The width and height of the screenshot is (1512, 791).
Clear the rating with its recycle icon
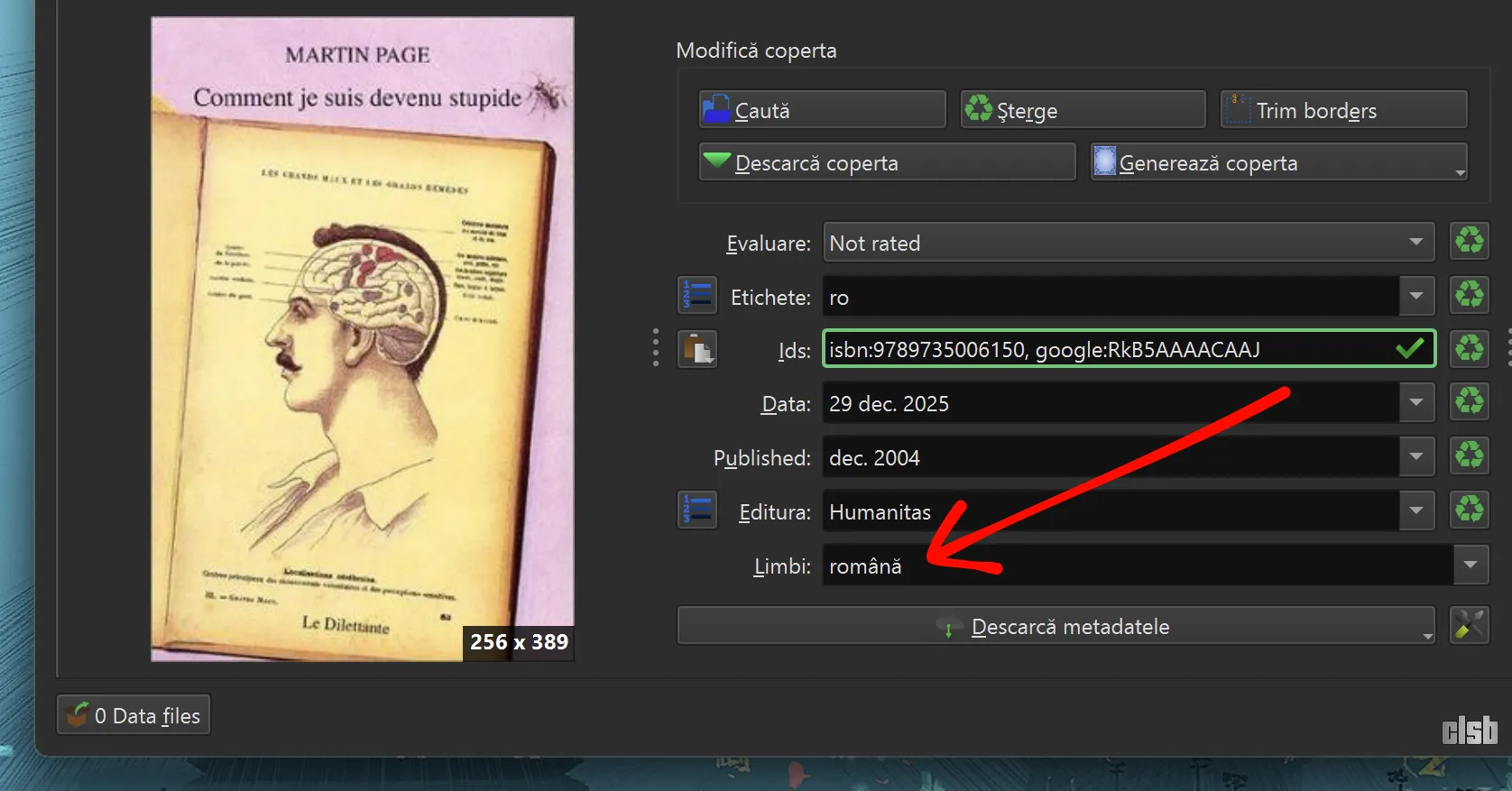1469,242
